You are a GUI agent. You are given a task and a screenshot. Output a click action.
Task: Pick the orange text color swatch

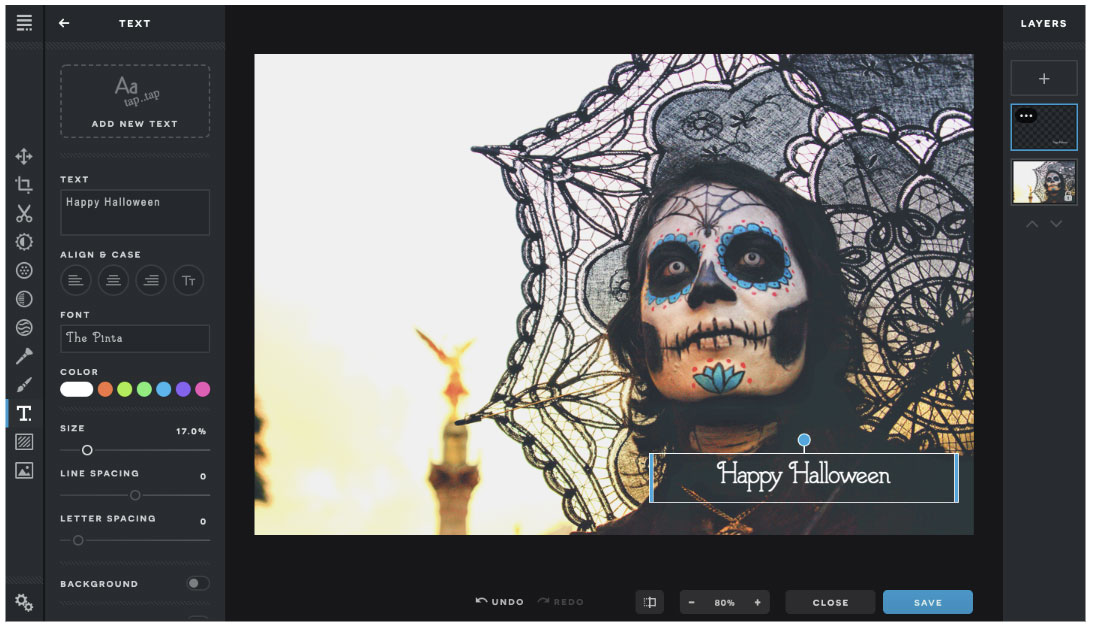105,389
